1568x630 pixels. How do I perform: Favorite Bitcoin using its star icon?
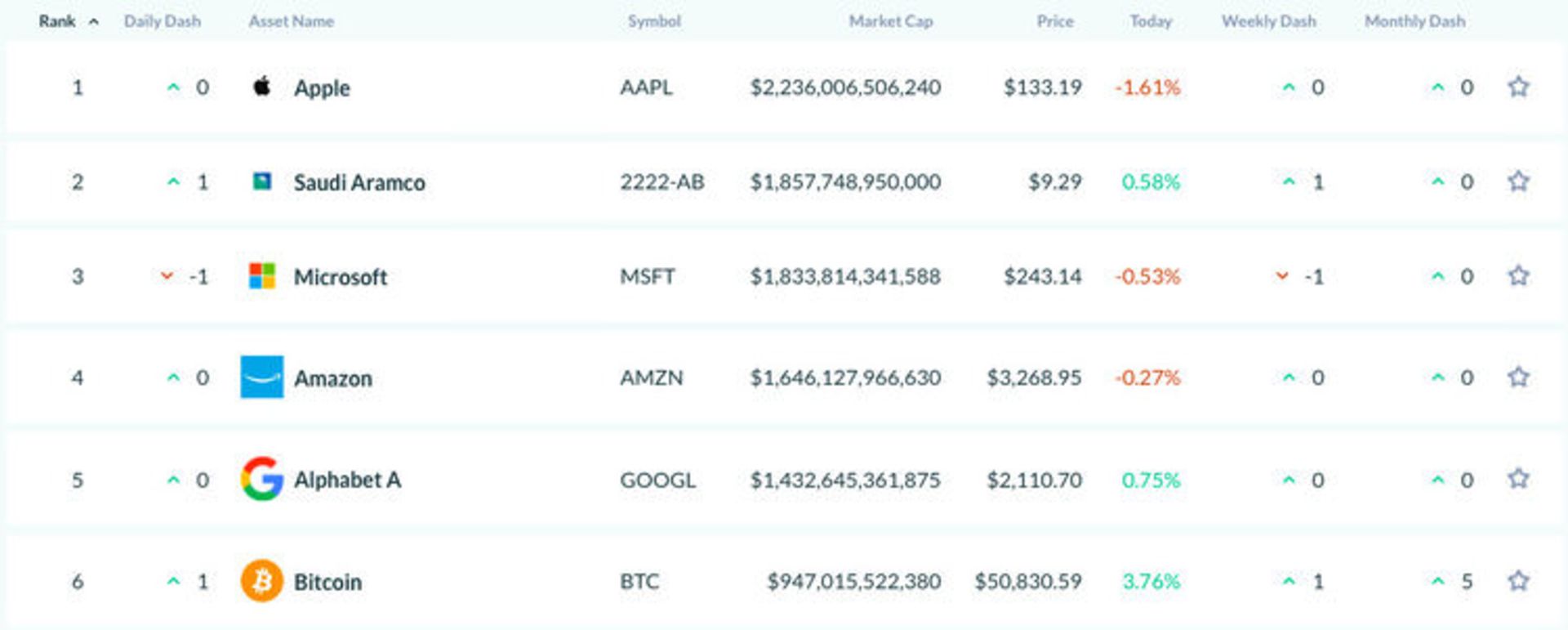1519,581
